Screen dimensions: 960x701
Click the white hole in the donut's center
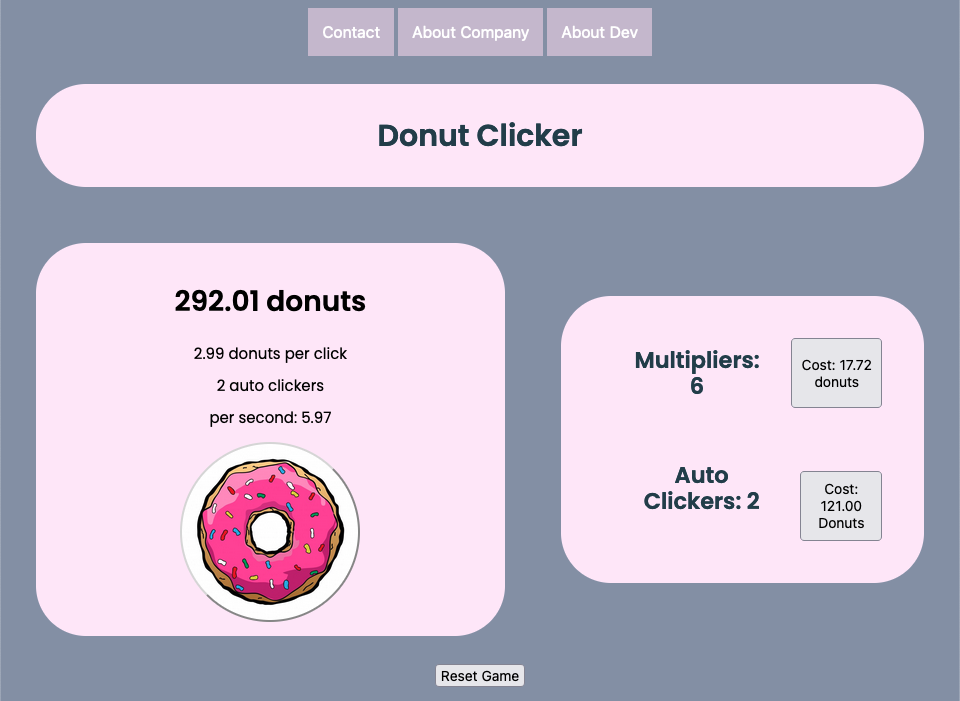270,531
